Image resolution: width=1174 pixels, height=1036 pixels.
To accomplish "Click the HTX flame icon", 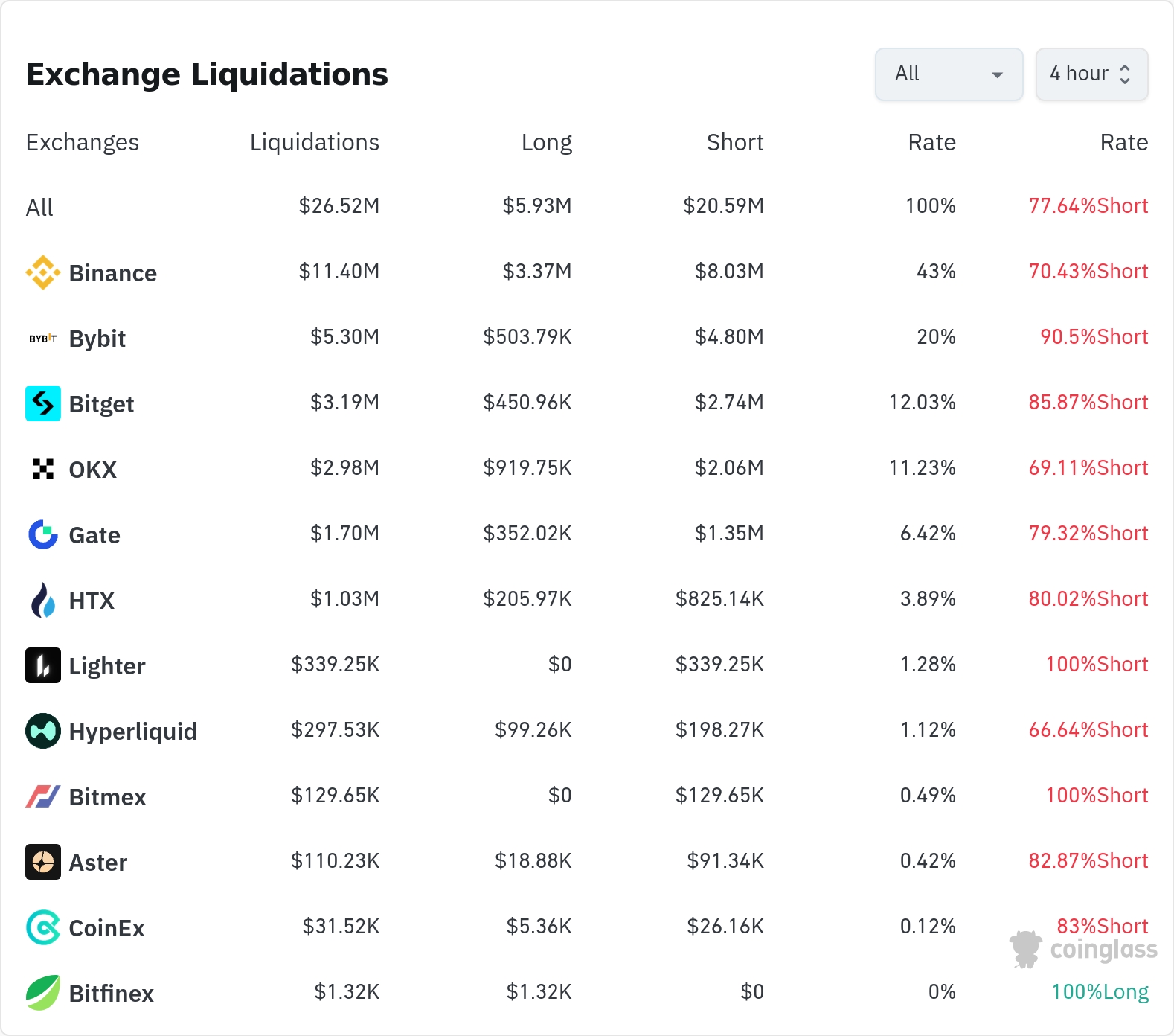I will click(x=43, y=600).
